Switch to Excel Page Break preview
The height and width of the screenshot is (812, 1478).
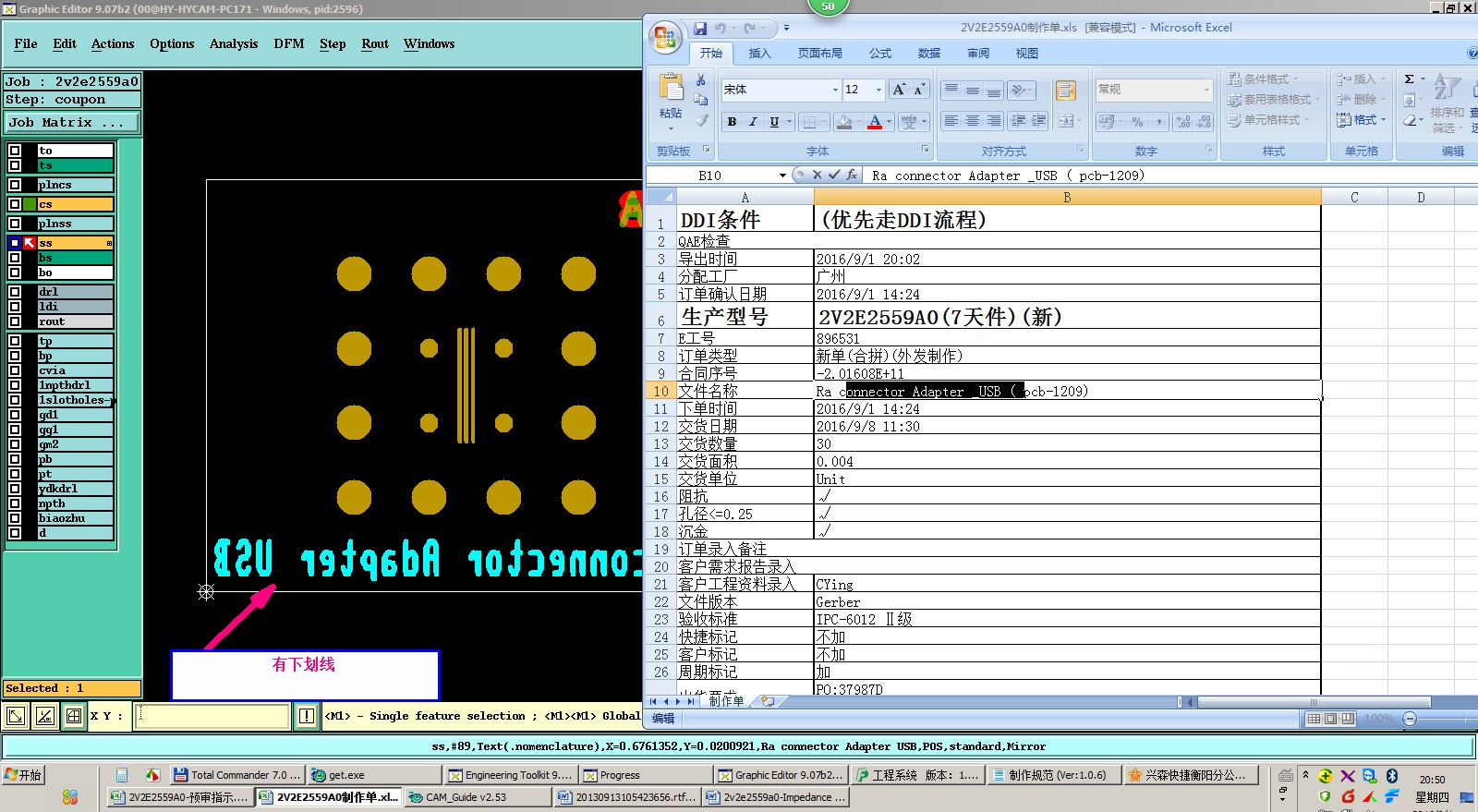pos(1348,719)
